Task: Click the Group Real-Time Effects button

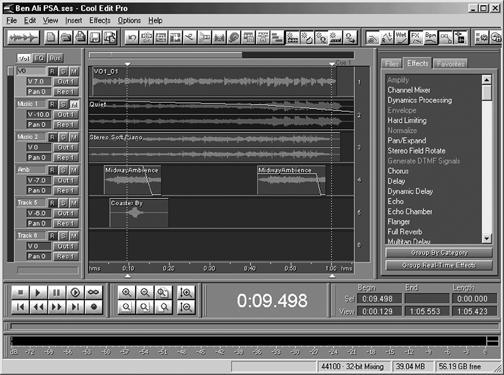Action: click(x=439, y=265)
